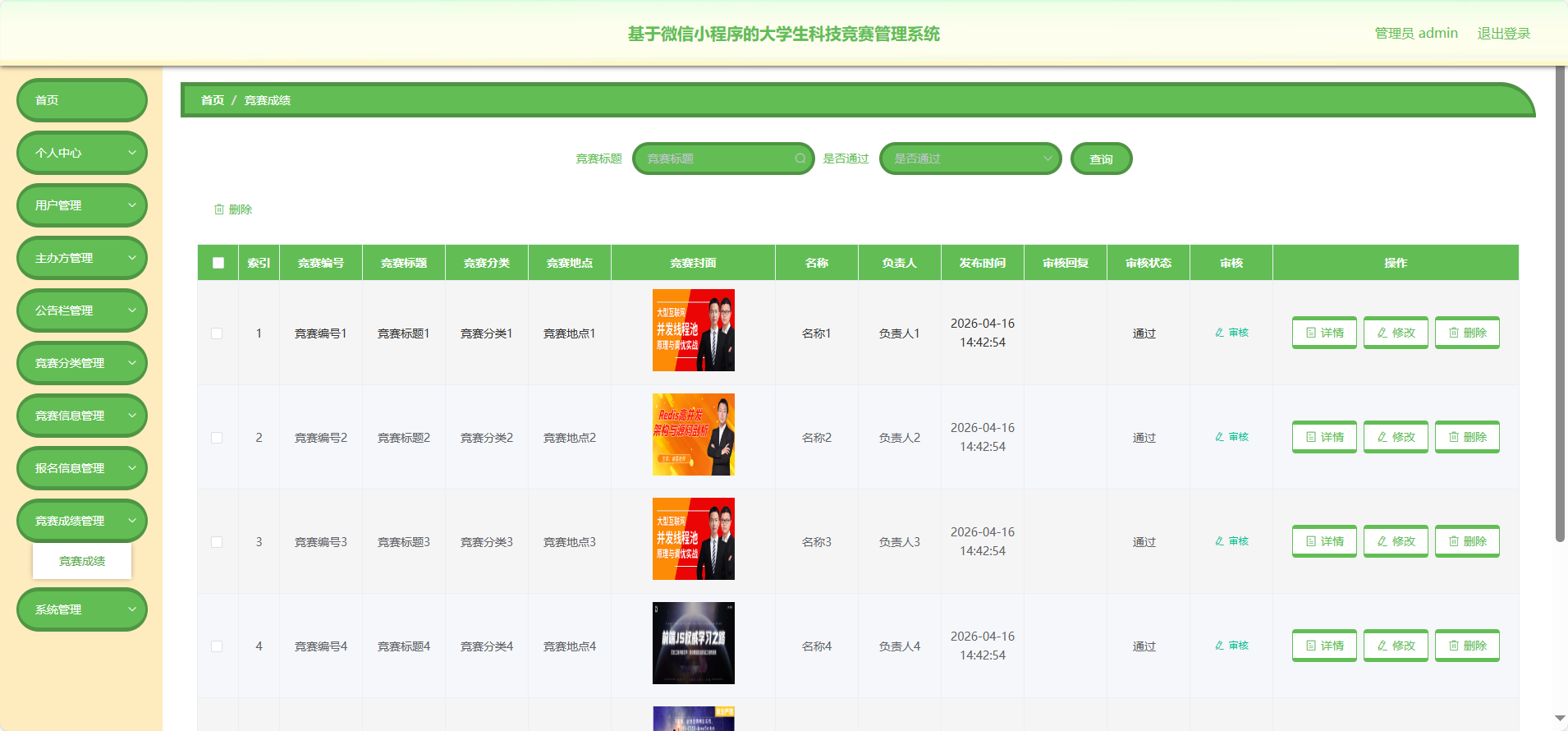Open the 是否通过 dropdown filter

pyautogui.click(x=970, y=159)
